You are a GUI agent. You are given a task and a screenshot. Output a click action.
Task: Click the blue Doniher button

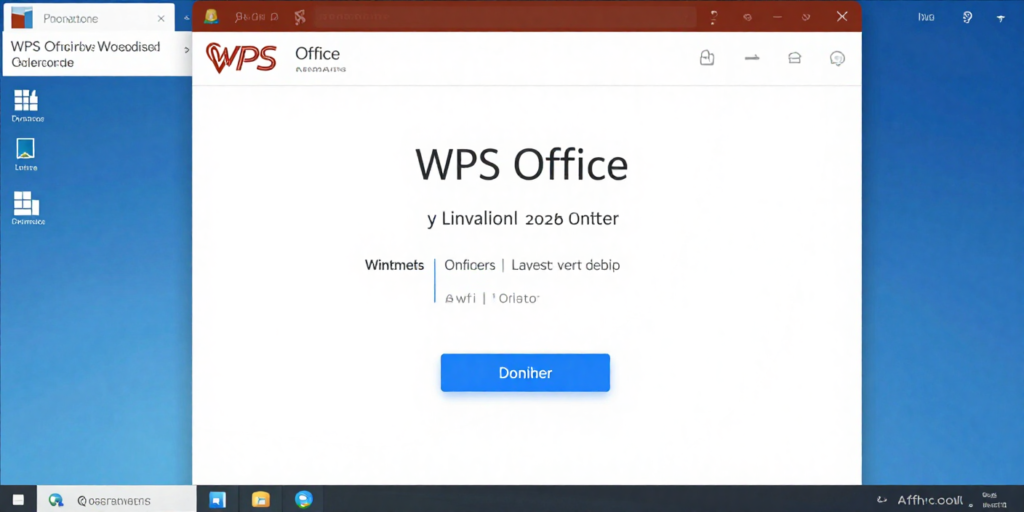525,373
